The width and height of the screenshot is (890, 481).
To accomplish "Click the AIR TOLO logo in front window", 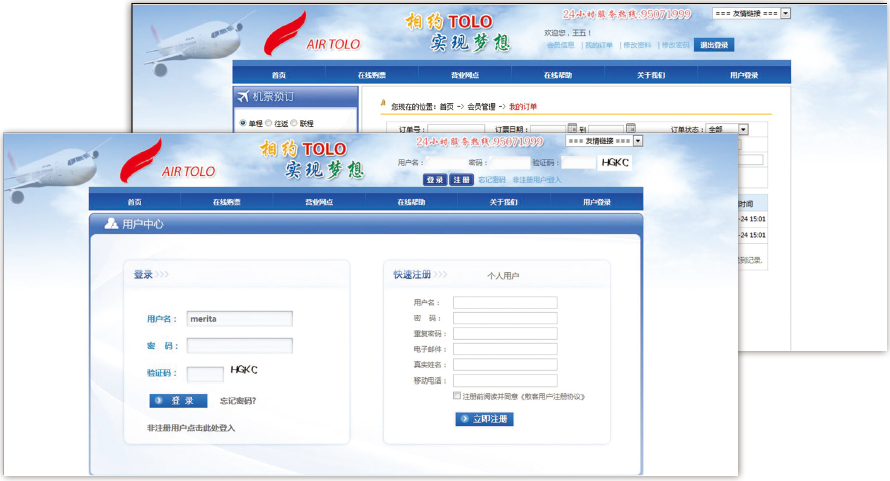I will (168, 163).
